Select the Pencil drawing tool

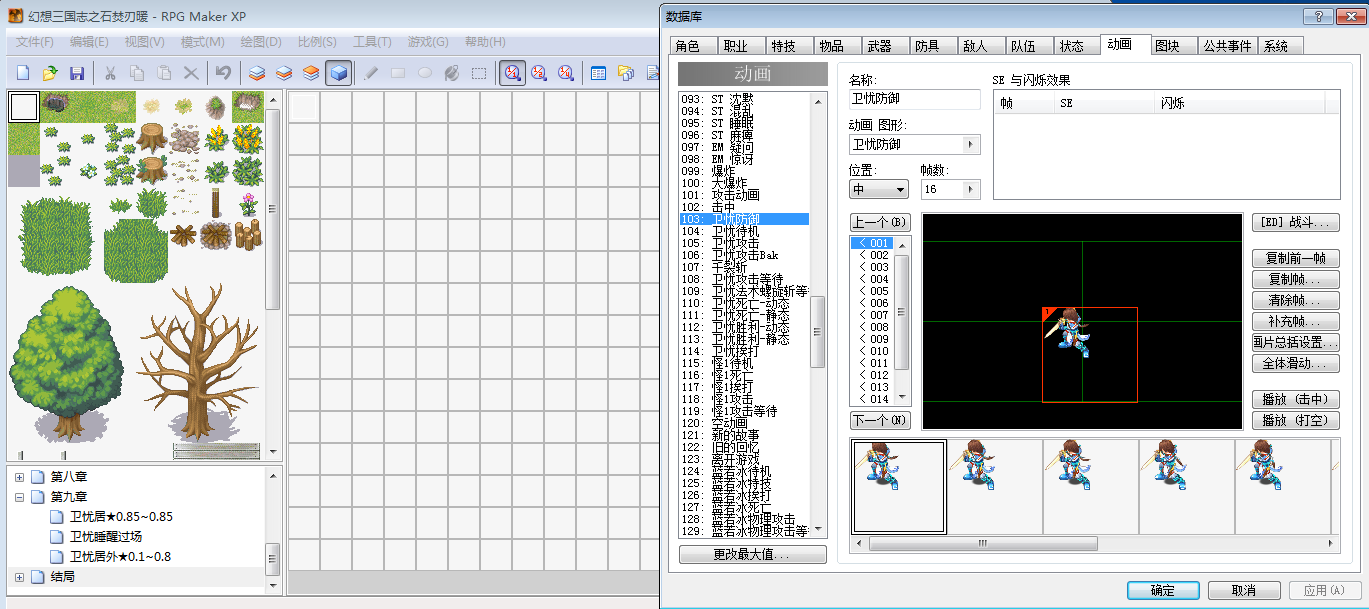[371, 73]
